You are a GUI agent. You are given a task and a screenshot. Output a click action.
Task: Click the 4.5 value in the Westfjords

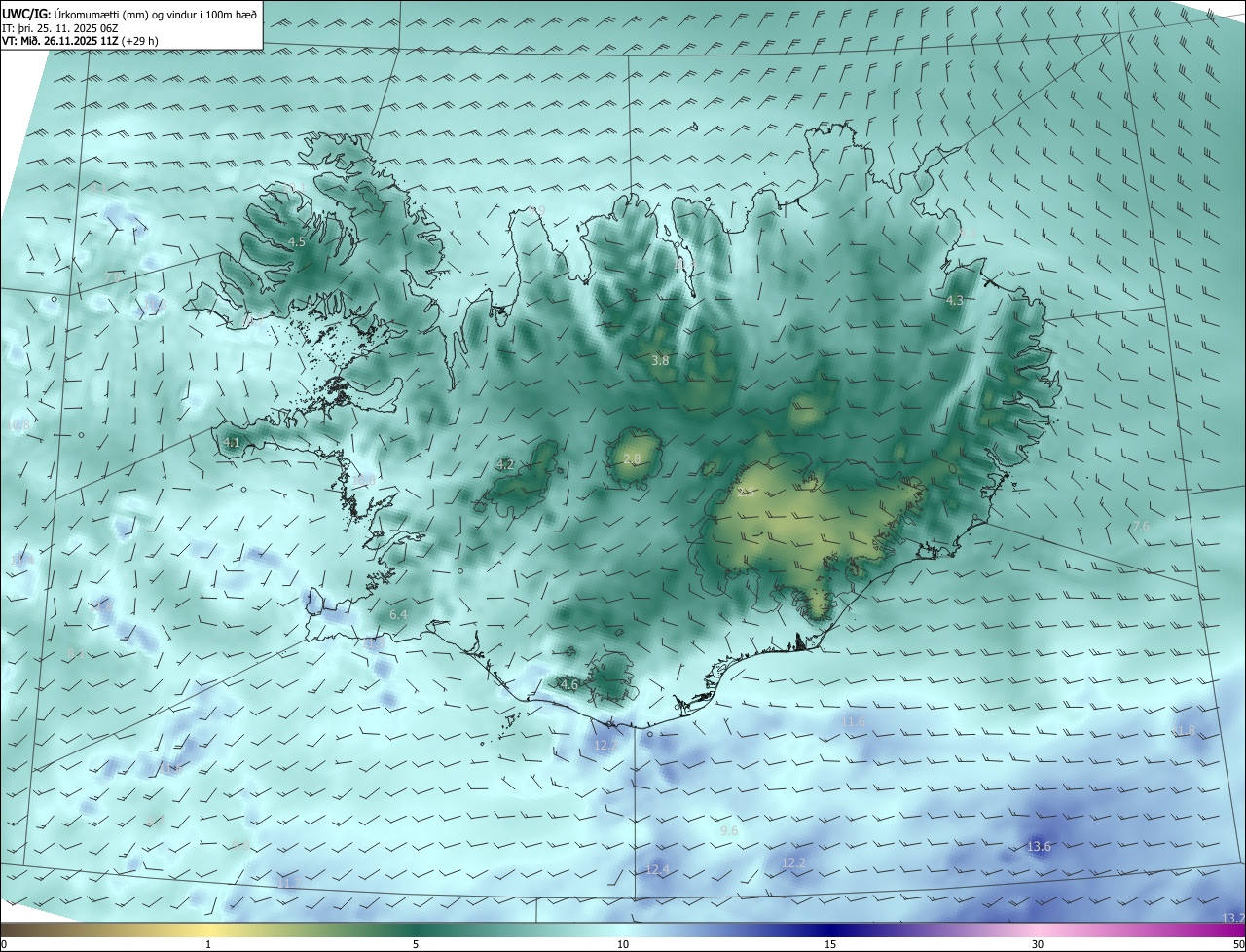(297, 241)
